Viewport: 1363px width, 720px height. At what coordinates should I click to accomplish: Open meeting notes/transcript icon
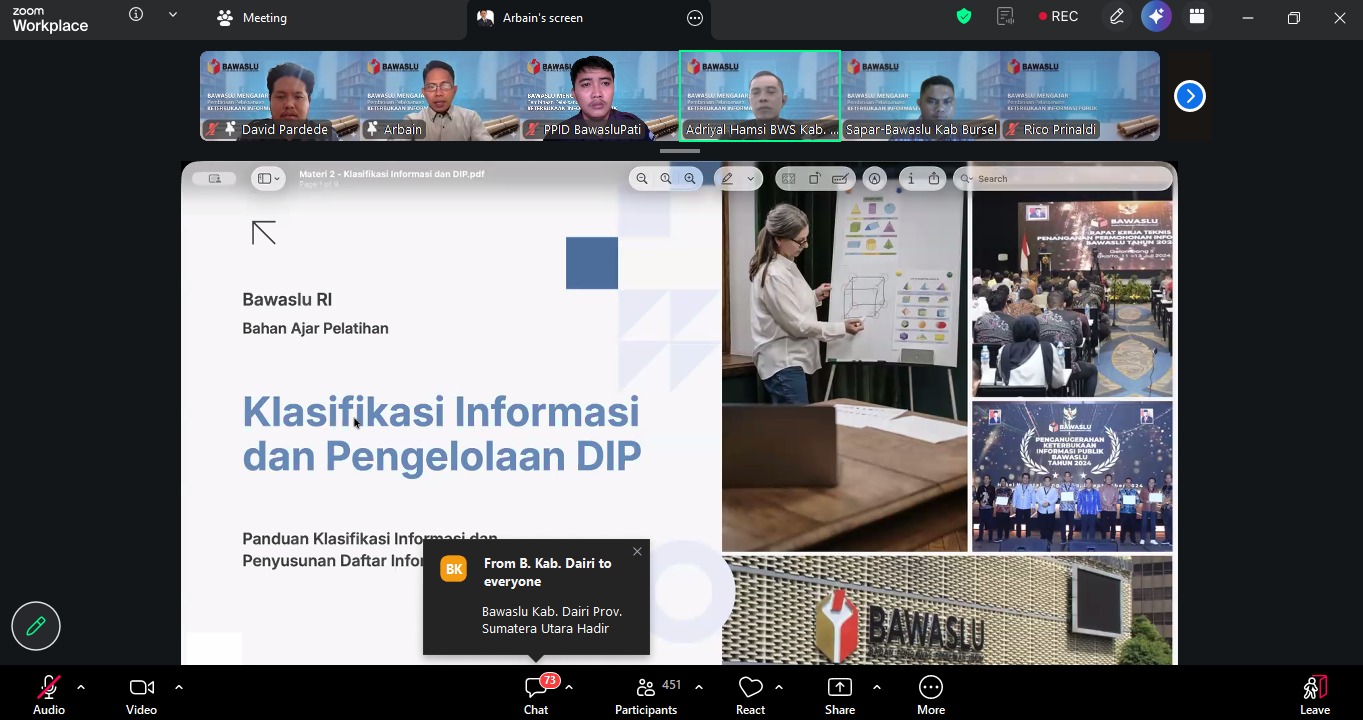coord(1006,16)
